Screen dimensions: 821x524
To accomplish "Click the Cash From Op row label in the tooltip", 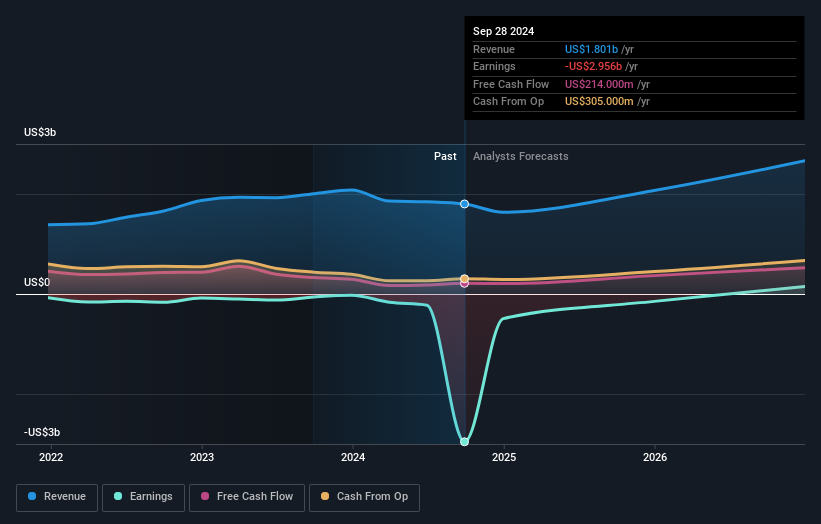I will tap(508, 102).
